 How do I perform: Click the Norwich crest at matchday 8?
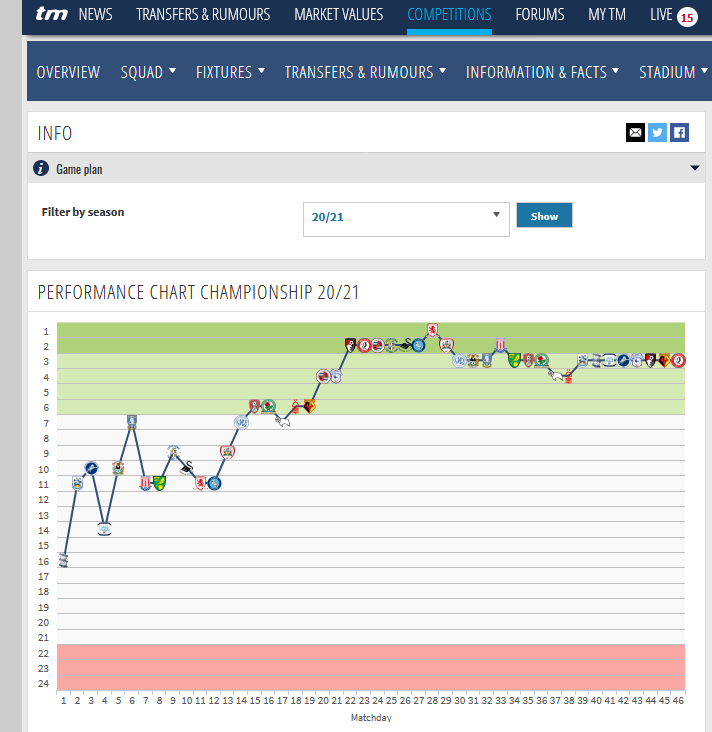(160, 483)
